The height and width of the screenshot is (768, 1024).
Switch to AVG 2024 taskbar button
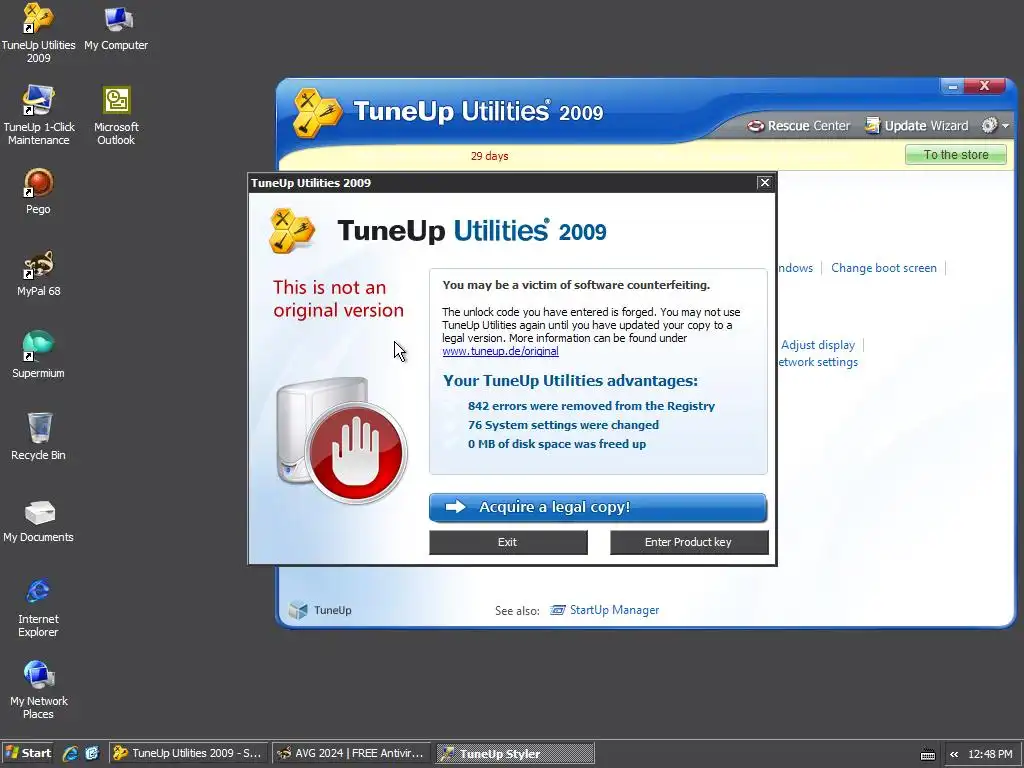click(351, 753)
